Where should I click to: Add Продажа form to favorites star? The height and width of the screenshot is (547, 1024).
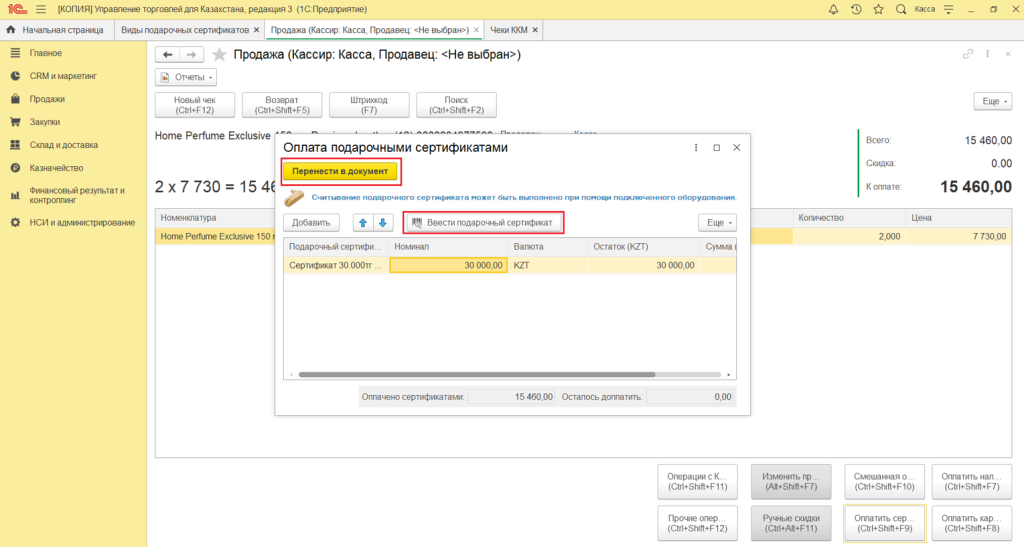219,55
